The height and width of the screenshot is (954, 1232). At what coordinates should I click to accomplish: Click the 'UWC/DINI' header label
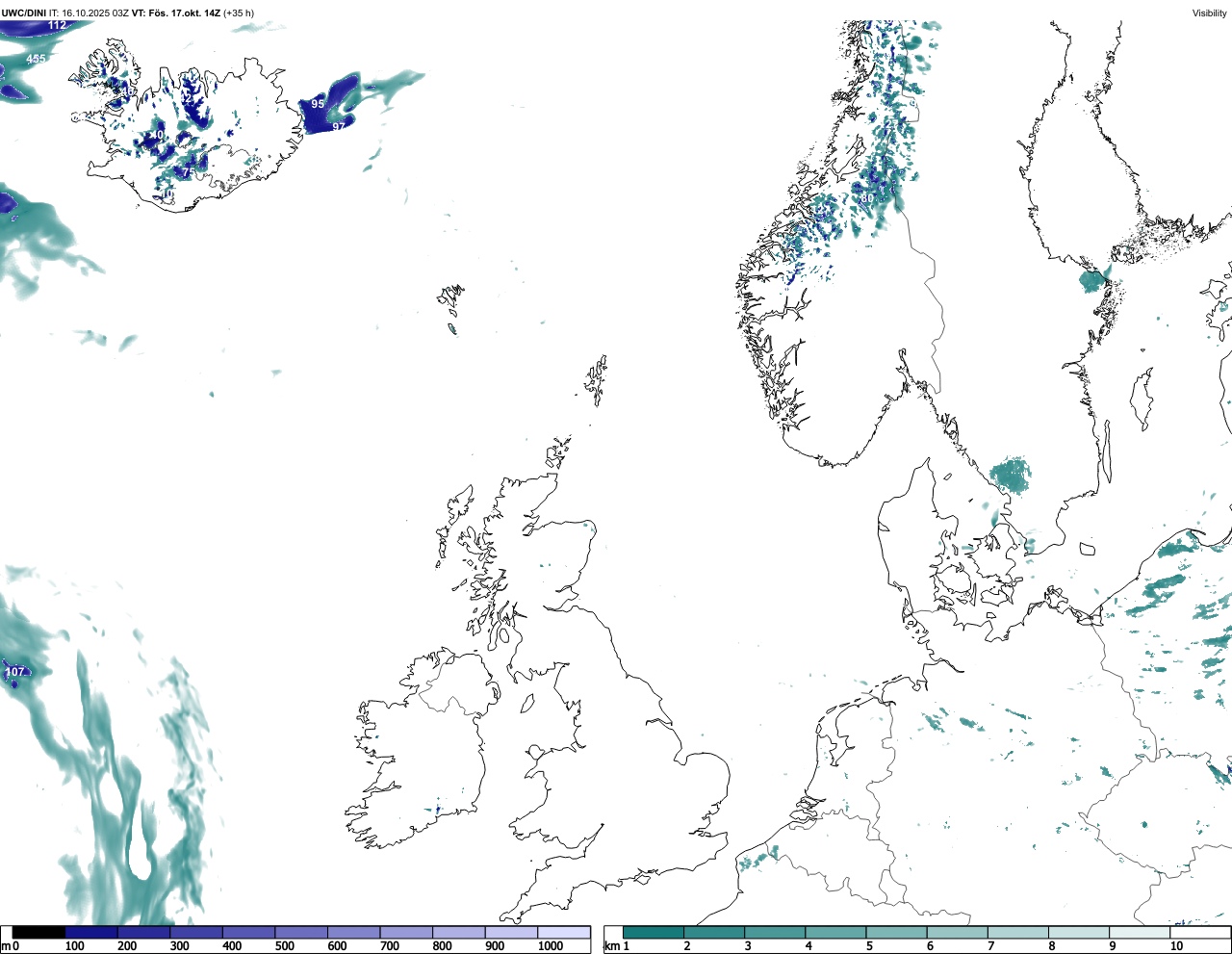click(x=24, y=13)
